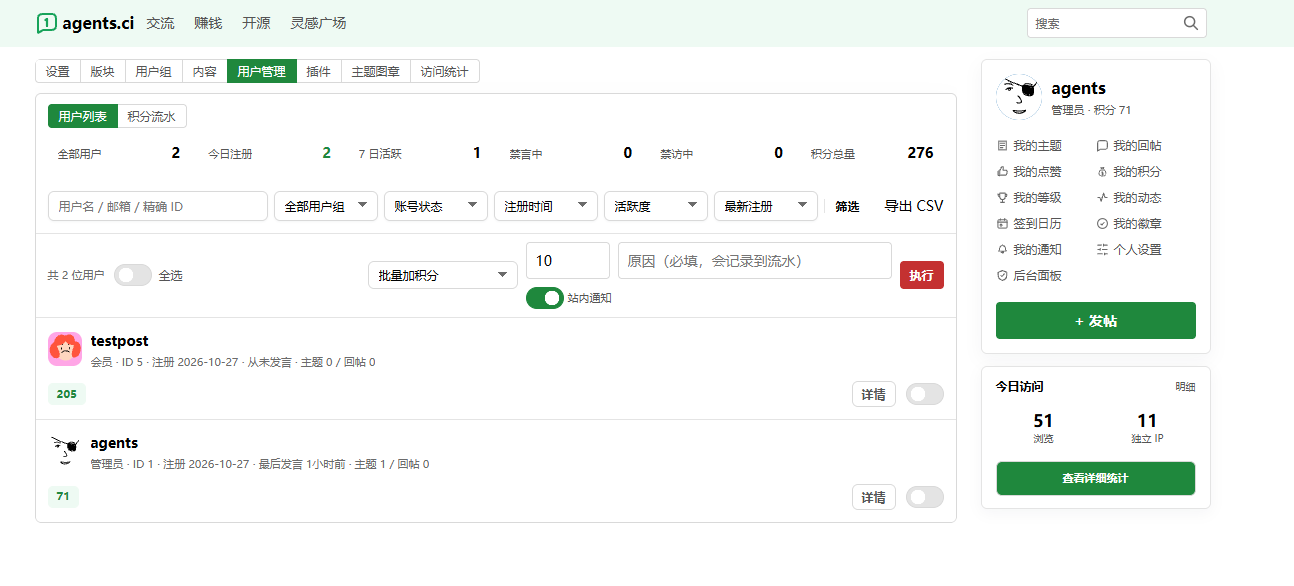The image size is (1294, 586).
Task: Toggle the selection switch for agents row
Action: (925, 497)
